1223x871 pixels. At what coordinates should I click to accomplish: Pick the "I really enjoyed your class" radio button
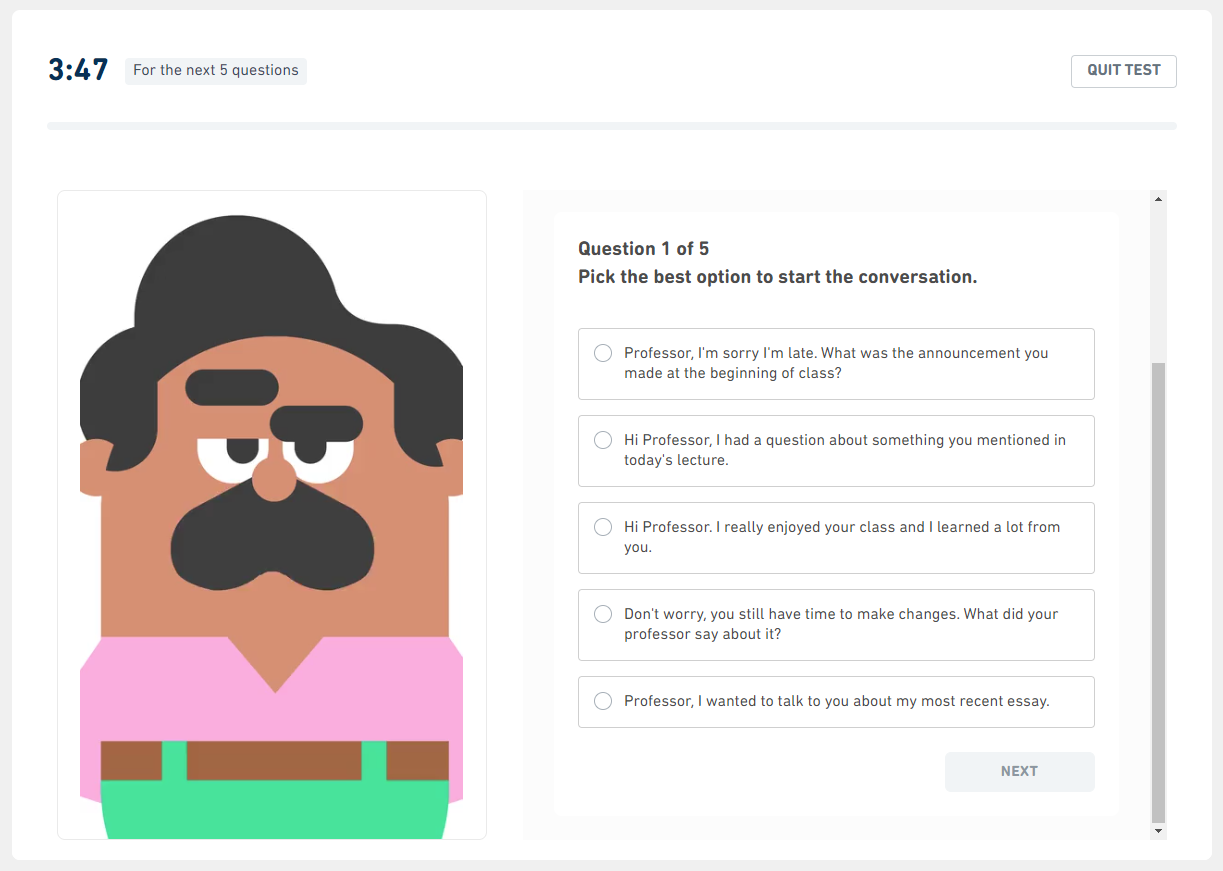pos(603,527)
